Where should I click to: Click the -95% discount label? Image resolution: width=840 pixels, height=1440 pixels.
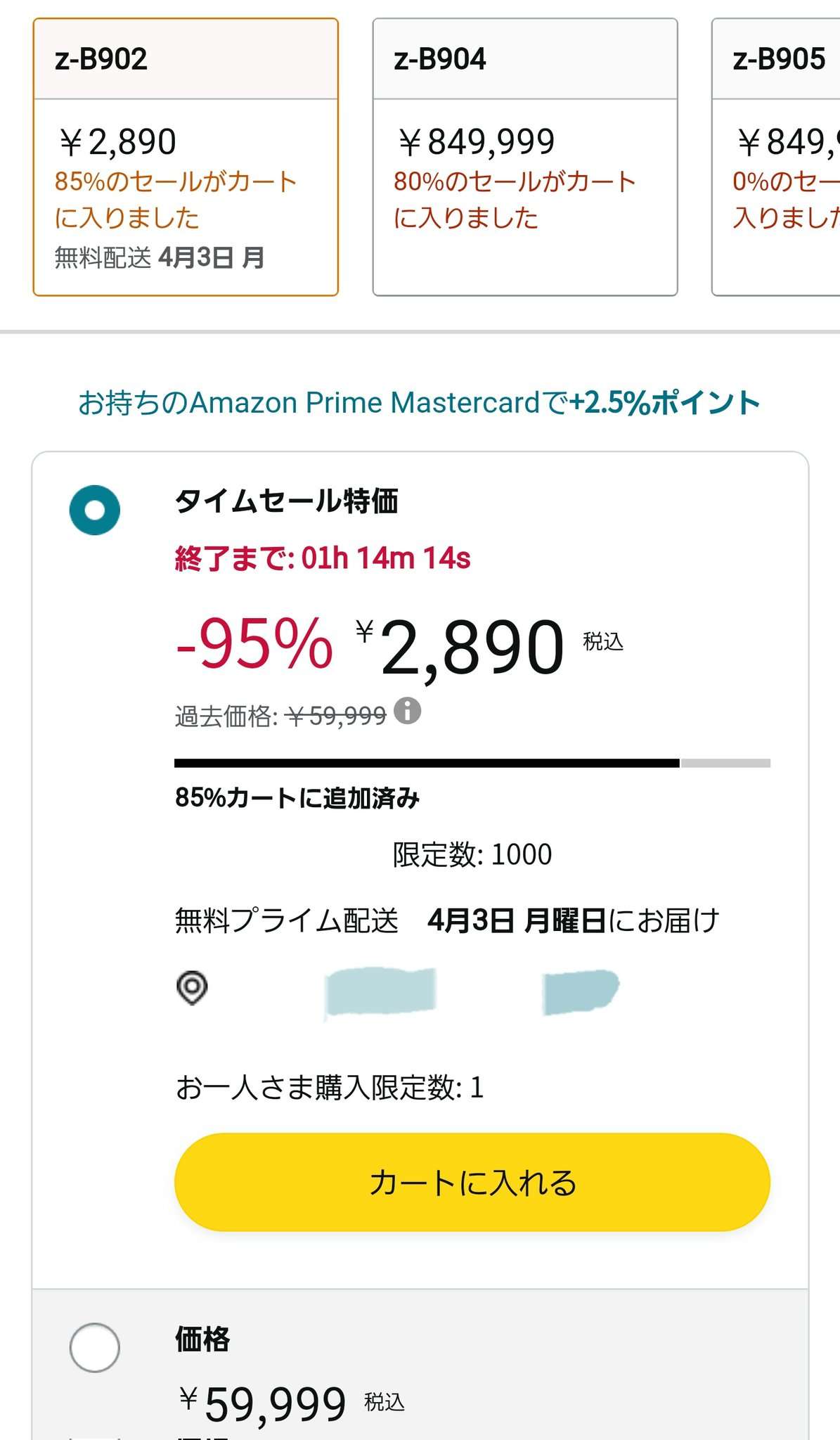(x=254, y=644)
